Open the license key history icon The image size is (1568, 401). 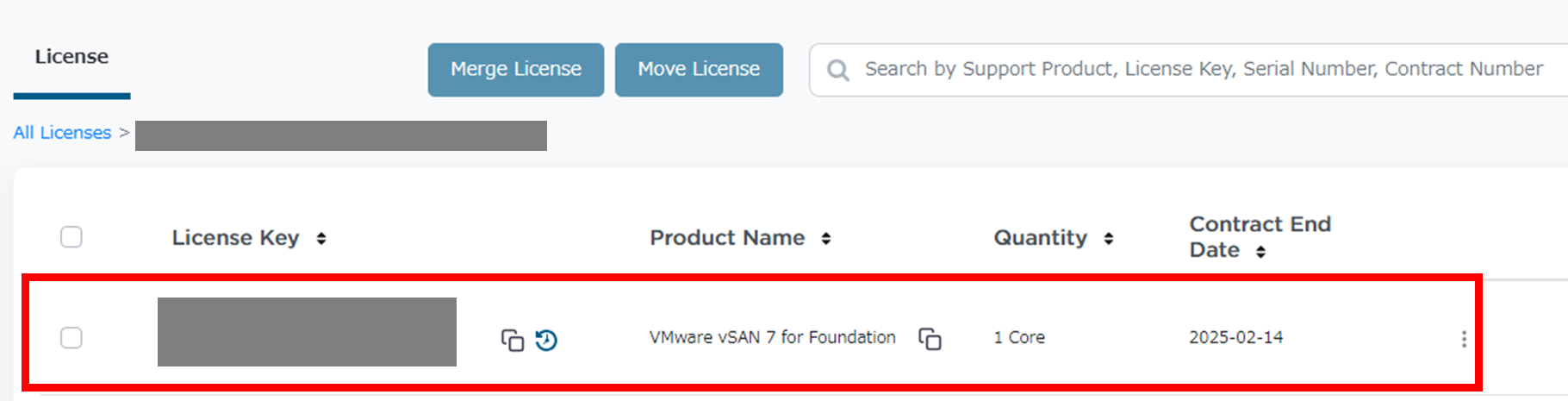coord(546,340)
